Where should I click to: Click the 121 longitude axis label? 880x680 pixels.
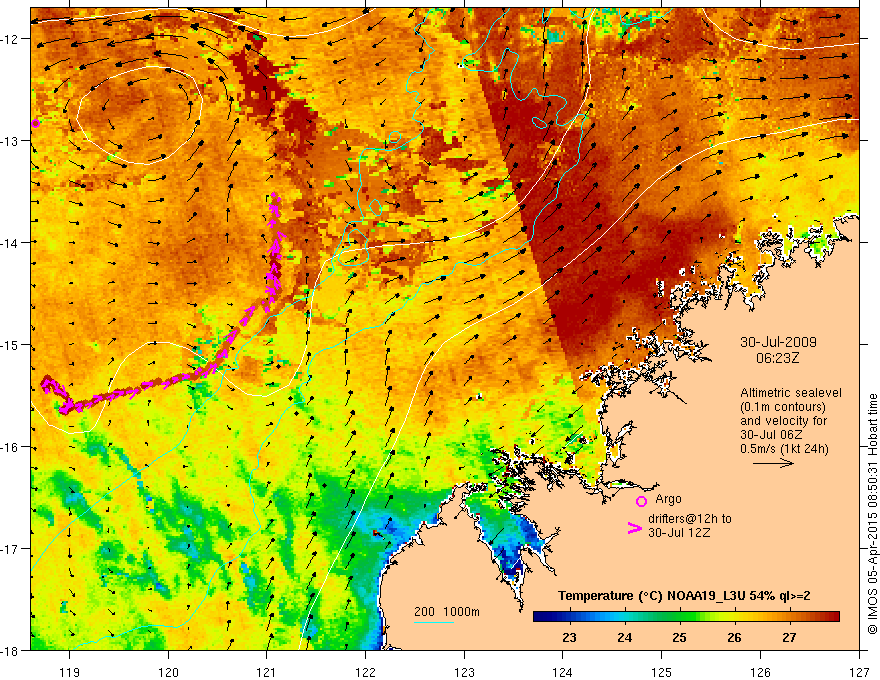click(x=267, y=672)
